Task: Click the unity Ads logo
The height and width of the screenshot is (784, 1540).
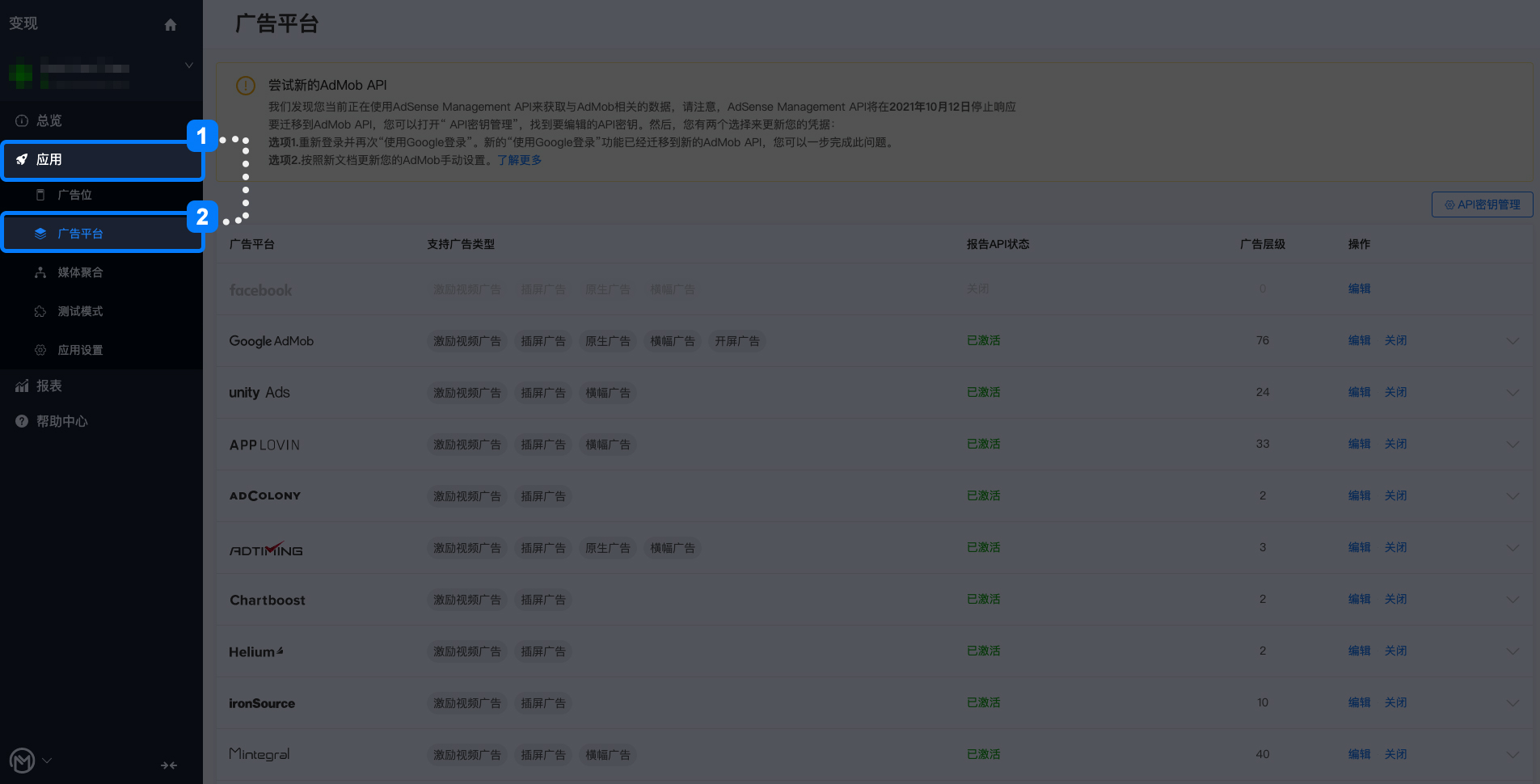Action: 259,393
